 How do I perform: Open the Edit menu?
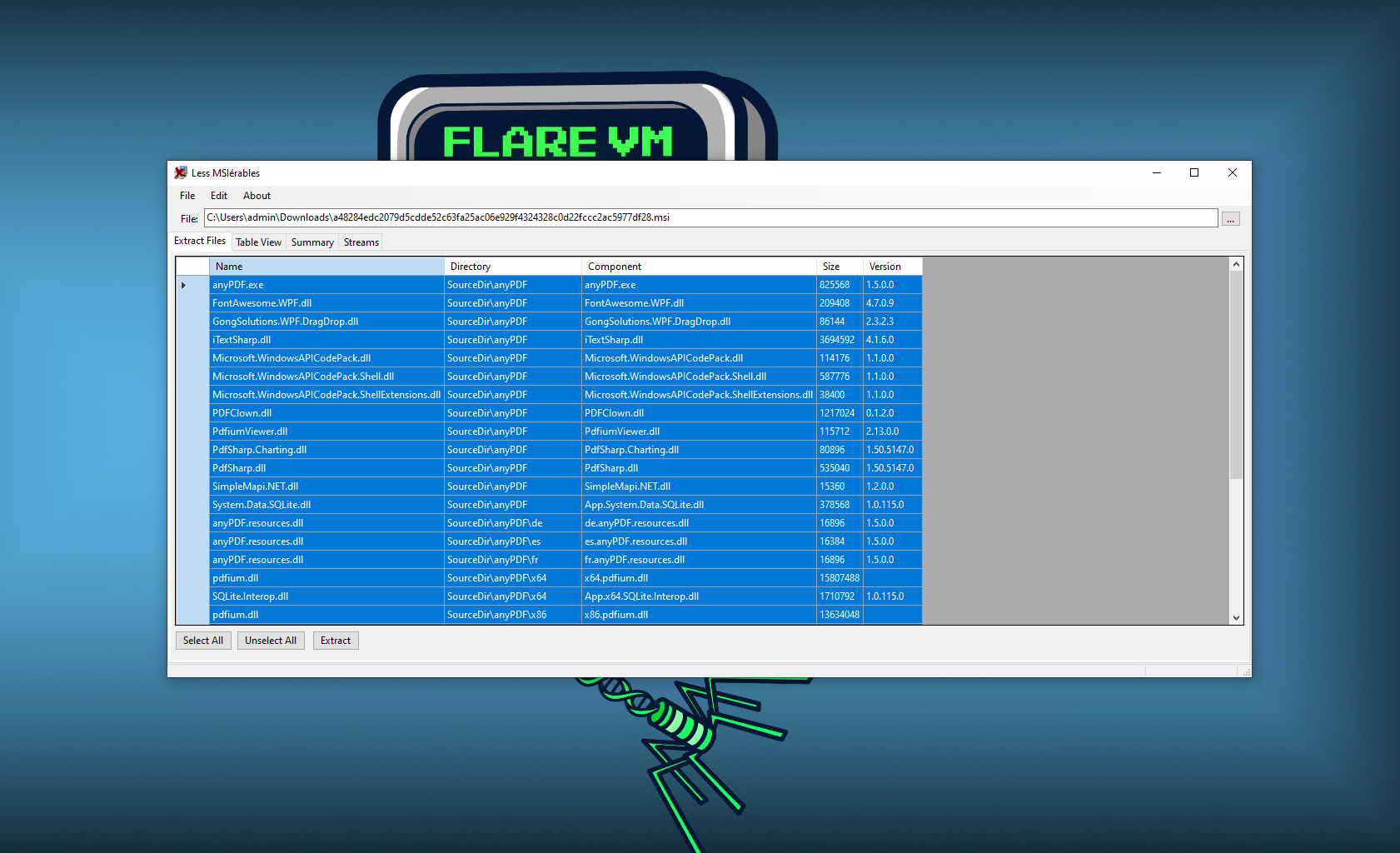tap(219, 196)
